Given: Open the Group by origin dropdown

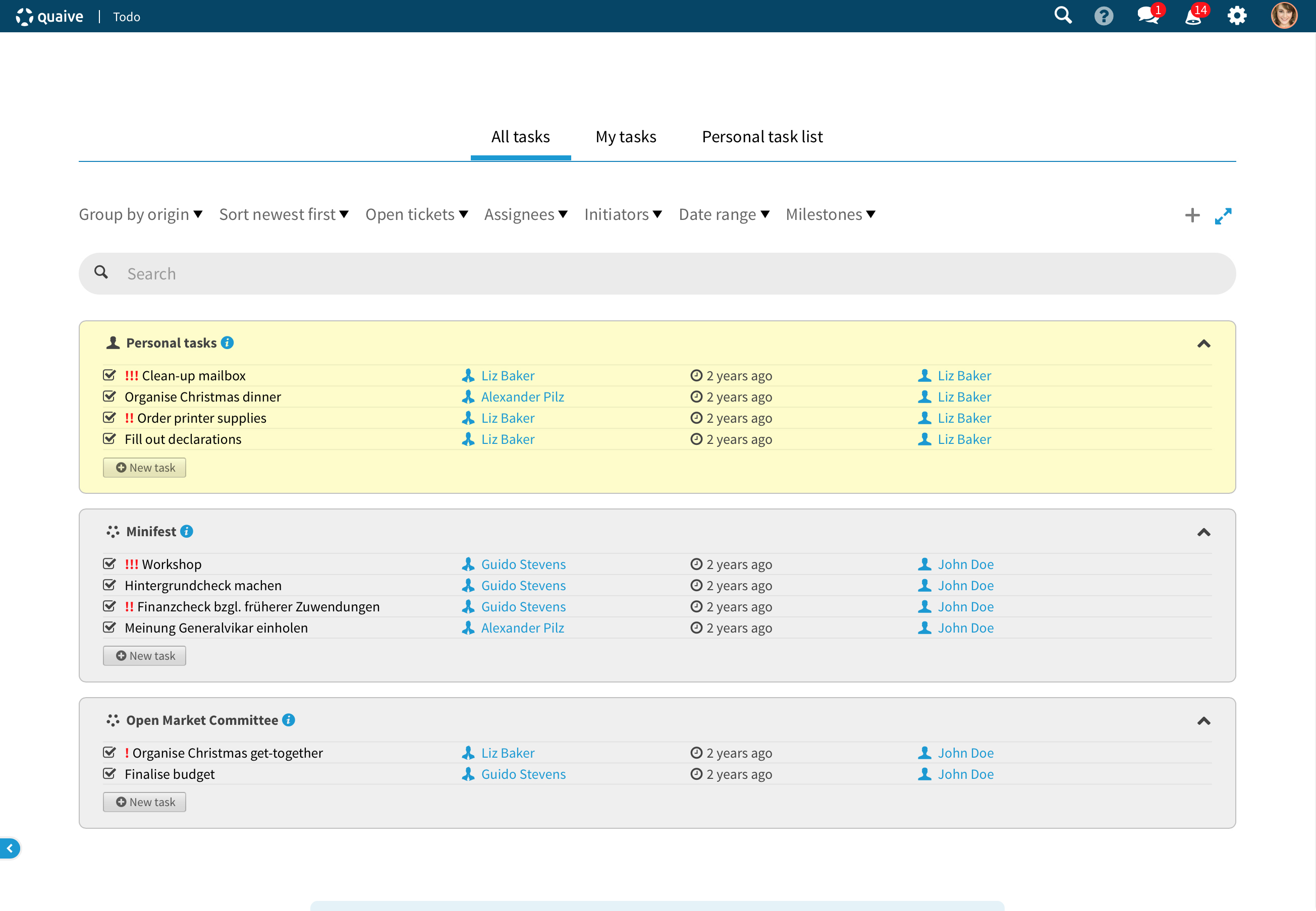Looking at the screenshot, I should coord(140,214).
